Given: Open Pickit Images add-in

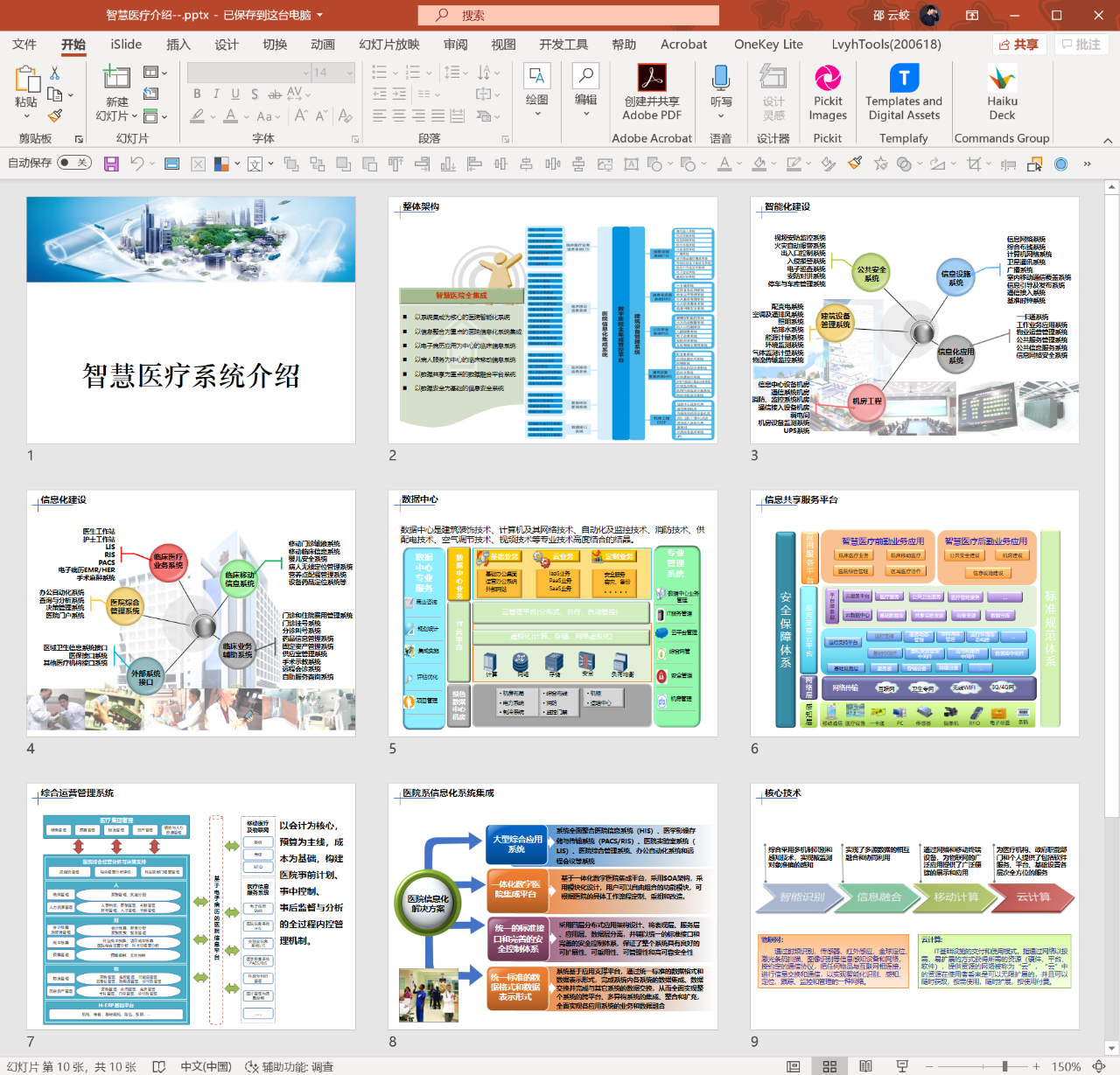Looking at the screenshot, I should click(x=828, y=93).
